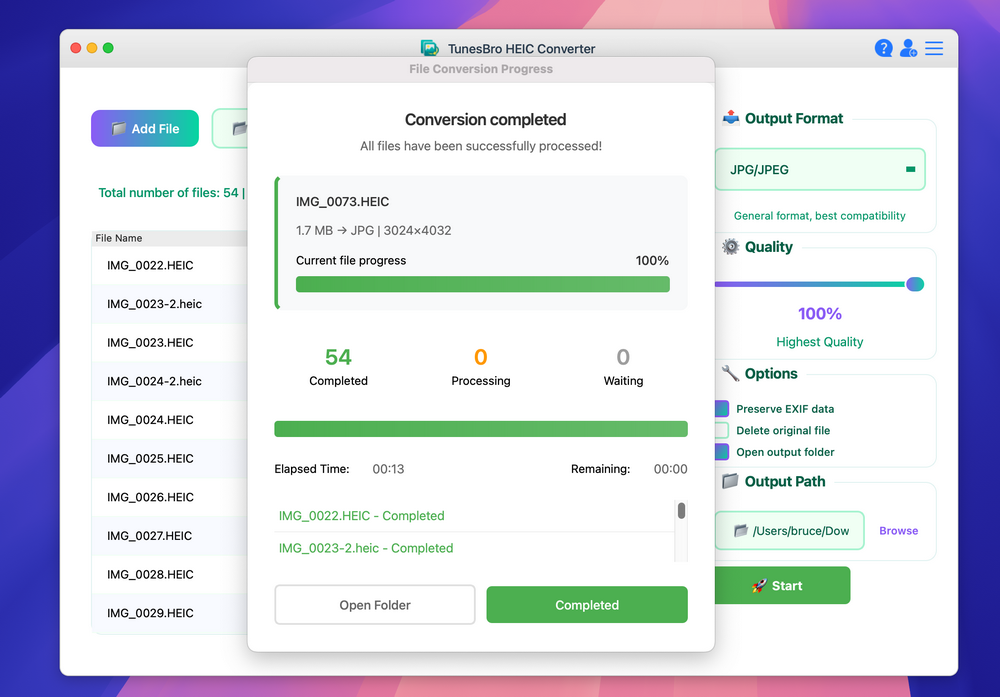
Task: Click the current file progress bar
Action: coord(483,284)
